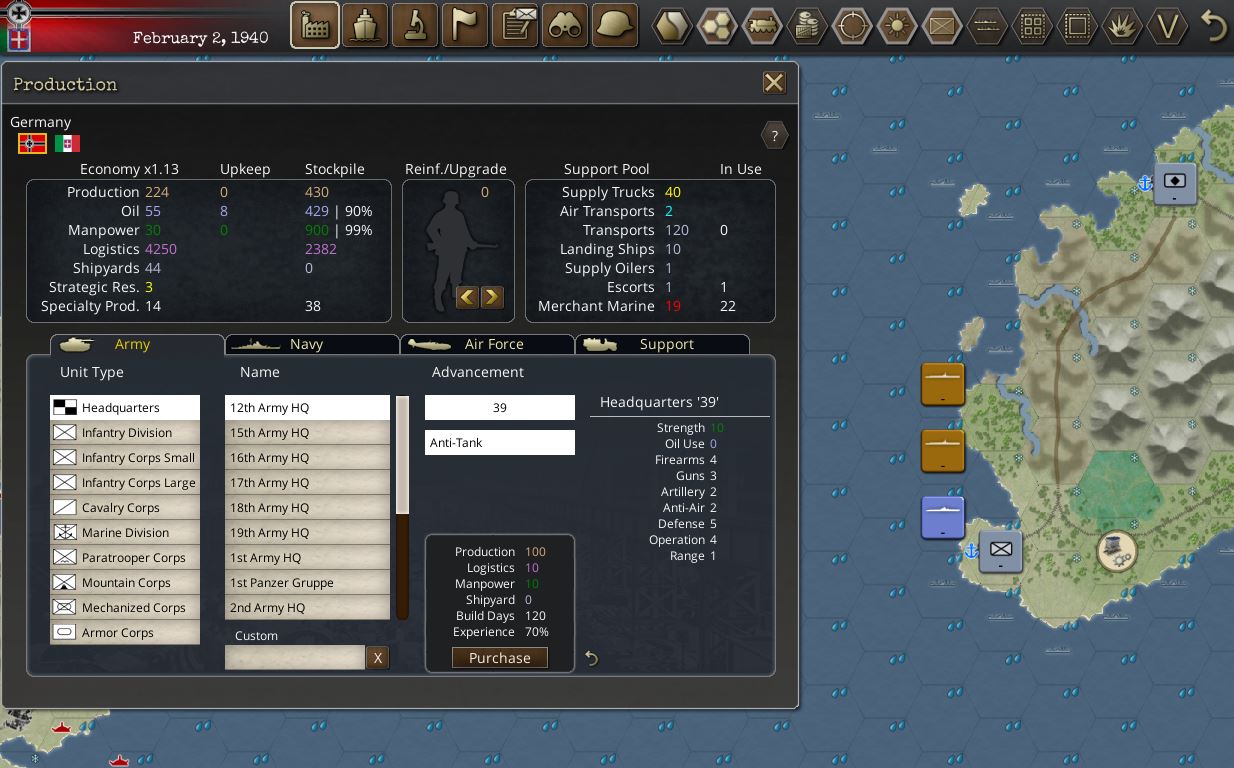Viewport: 1234px width, 768px height.
Task: Clear the Custom name with X button
Action: 377,657
